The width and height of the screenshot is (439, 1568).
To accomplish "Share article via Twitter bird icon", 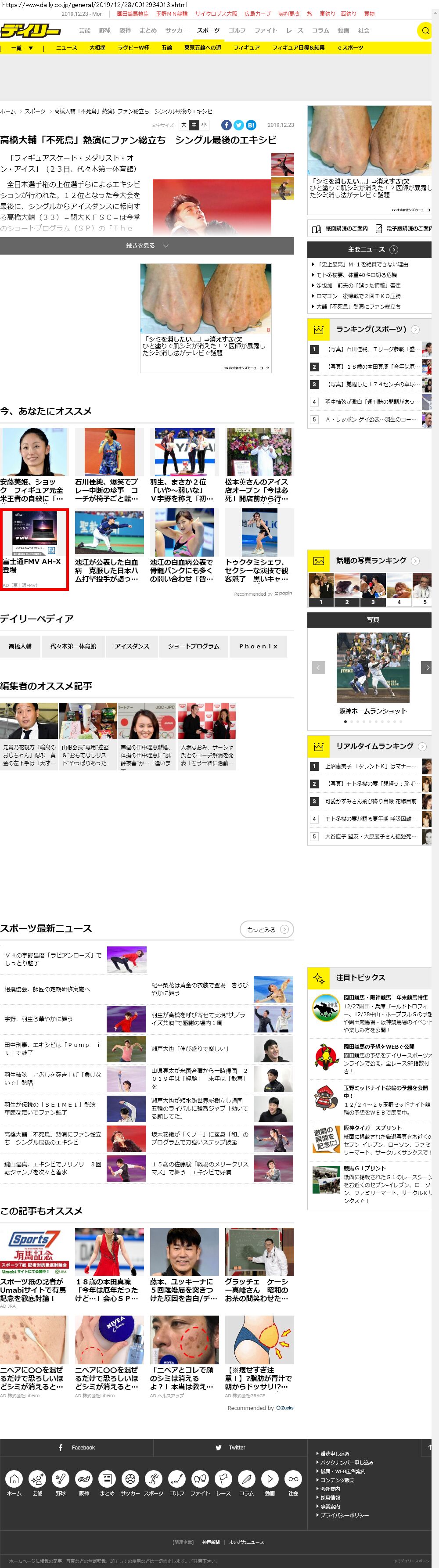I will coord(239,125).
